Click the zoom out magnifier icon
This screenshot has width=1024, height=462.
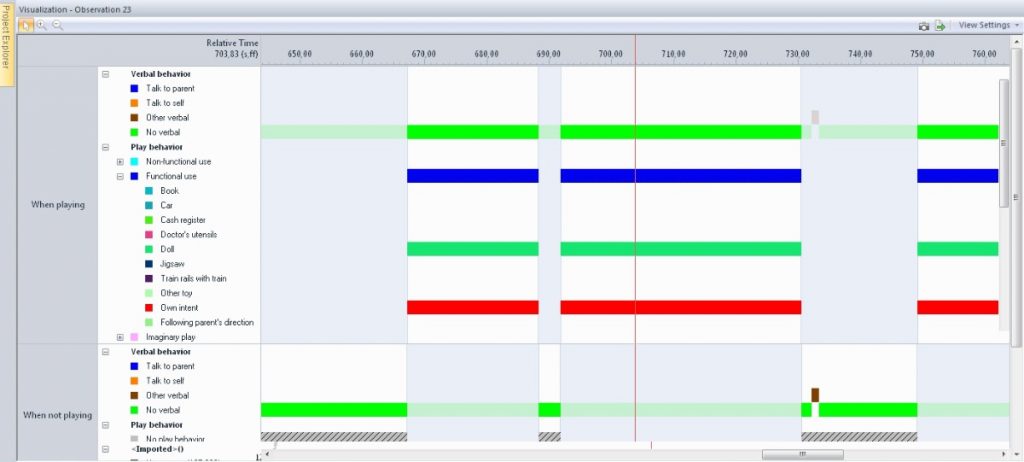tap(57, 25)
